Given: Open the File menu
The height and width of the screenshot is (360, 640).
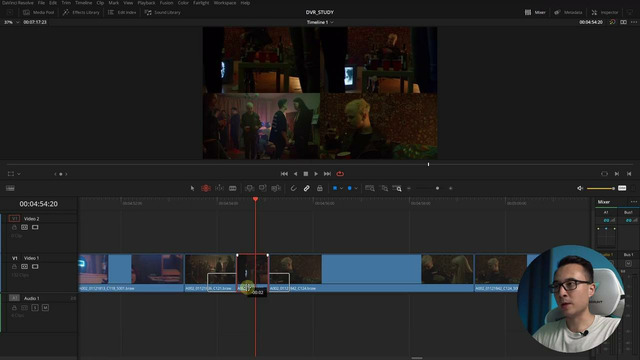Looking at the screenshot, I should 41,3.
